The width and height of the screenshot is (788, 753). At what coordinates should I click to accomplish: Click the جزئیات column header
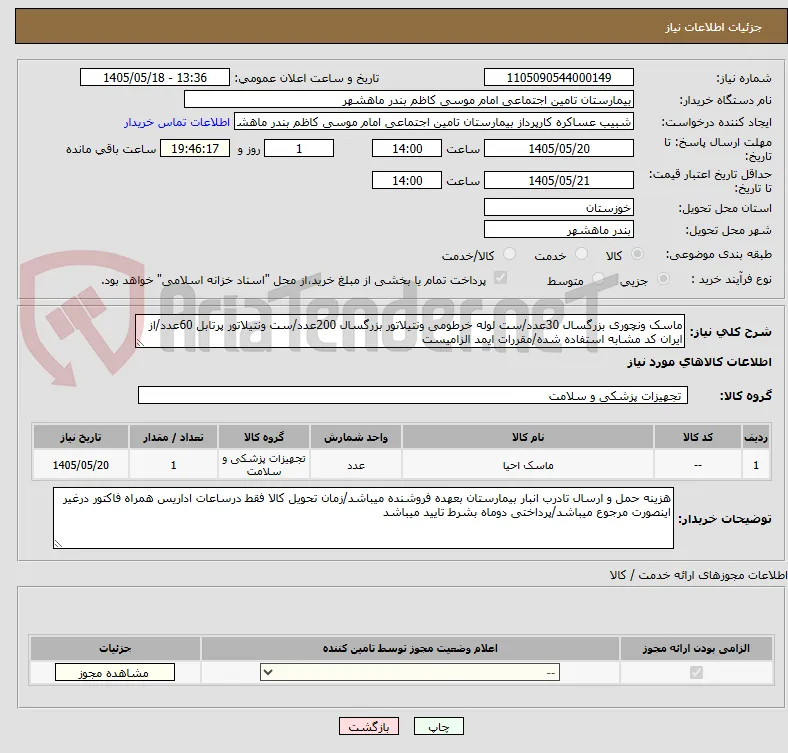(115, 648)
